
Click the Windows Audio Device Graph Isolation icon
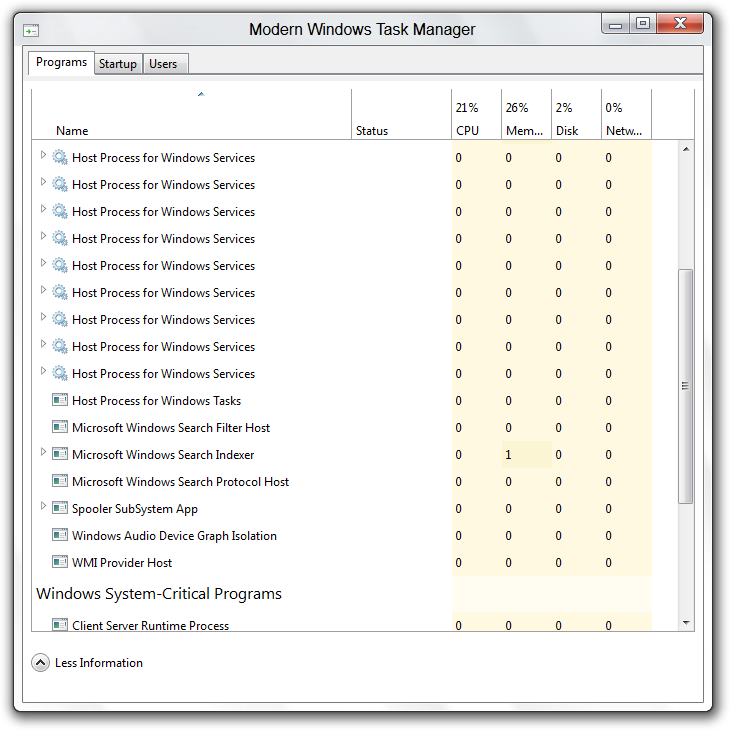[x=60, y=535]
